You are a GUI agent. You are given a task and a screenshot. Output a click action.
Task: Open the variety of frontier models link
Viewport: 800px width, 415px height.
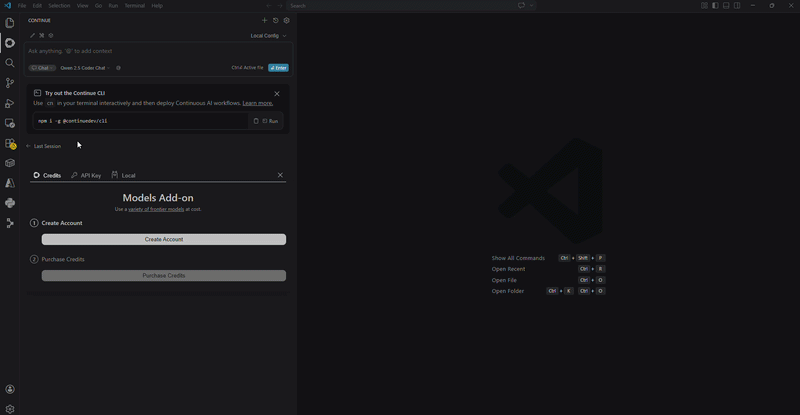[x=156, y=209]
